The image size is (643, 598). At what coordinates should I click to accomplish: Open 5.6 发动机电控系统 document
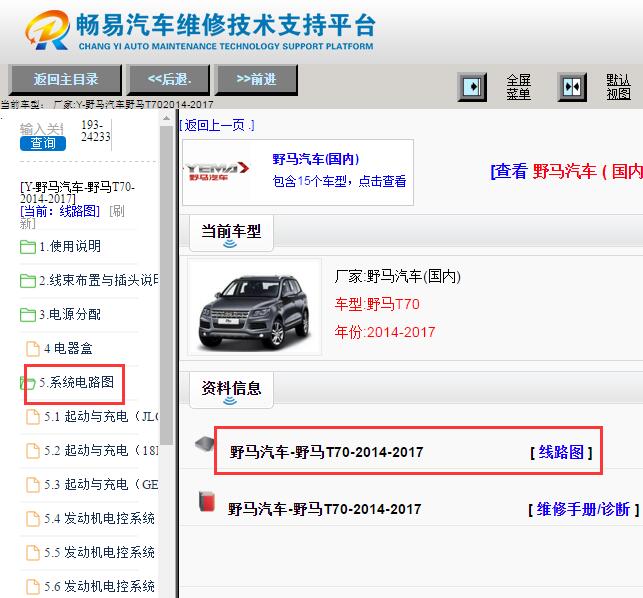click(x=100, y=587)
